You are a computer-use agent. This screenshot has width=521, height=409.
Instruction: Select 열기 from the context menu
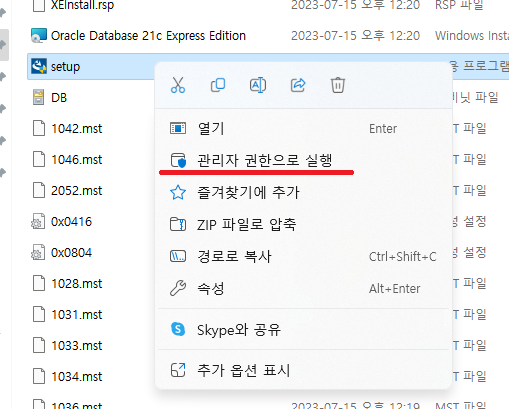[x=304, y=128]
